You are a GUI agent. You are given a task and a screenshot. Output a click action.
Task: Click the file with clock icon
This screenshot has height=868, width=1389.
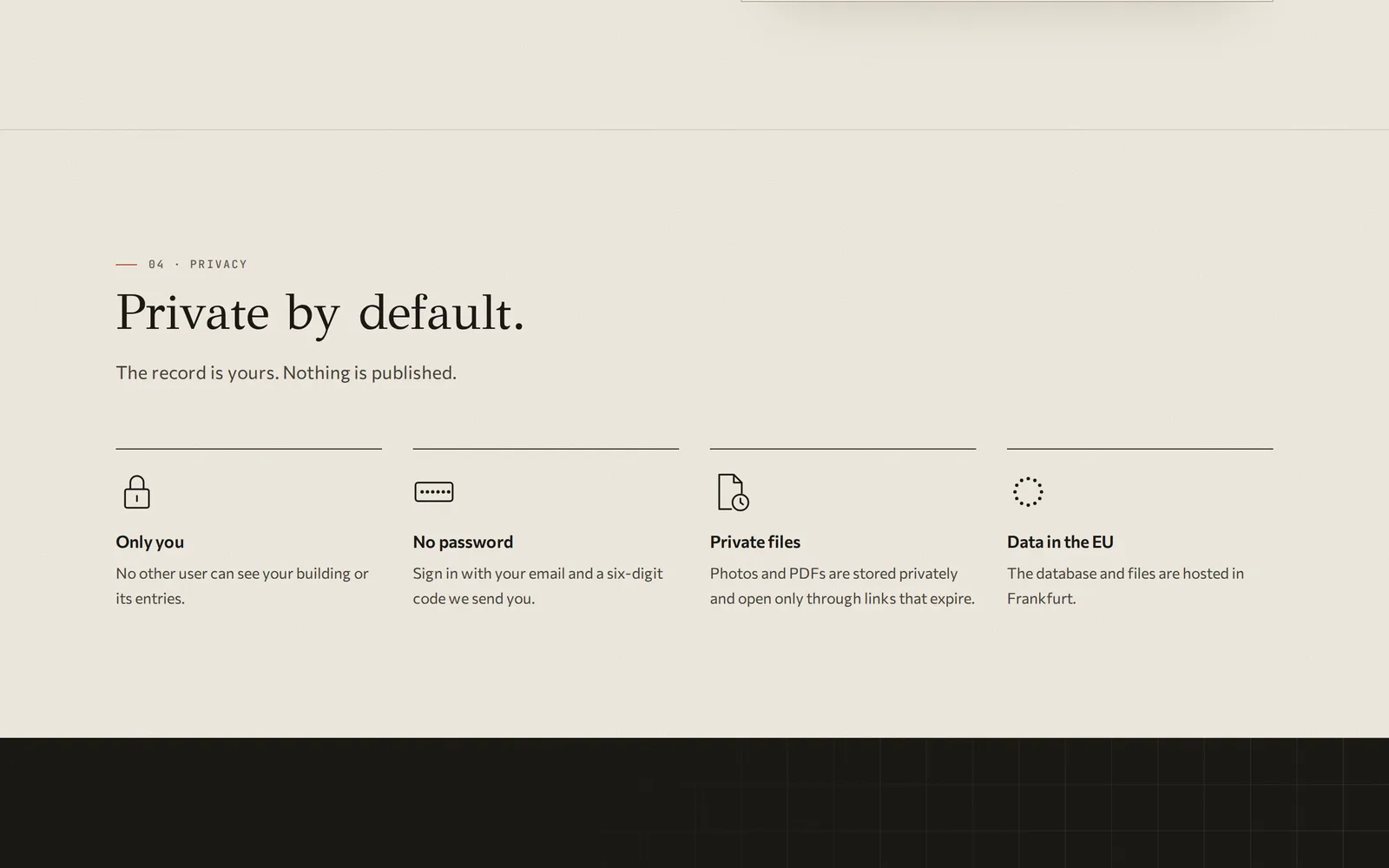click(733, 492)
